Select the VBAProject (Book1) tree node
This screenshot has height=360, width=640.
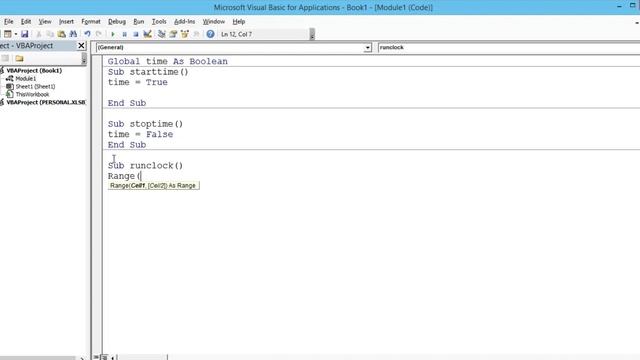coord(34,71)
